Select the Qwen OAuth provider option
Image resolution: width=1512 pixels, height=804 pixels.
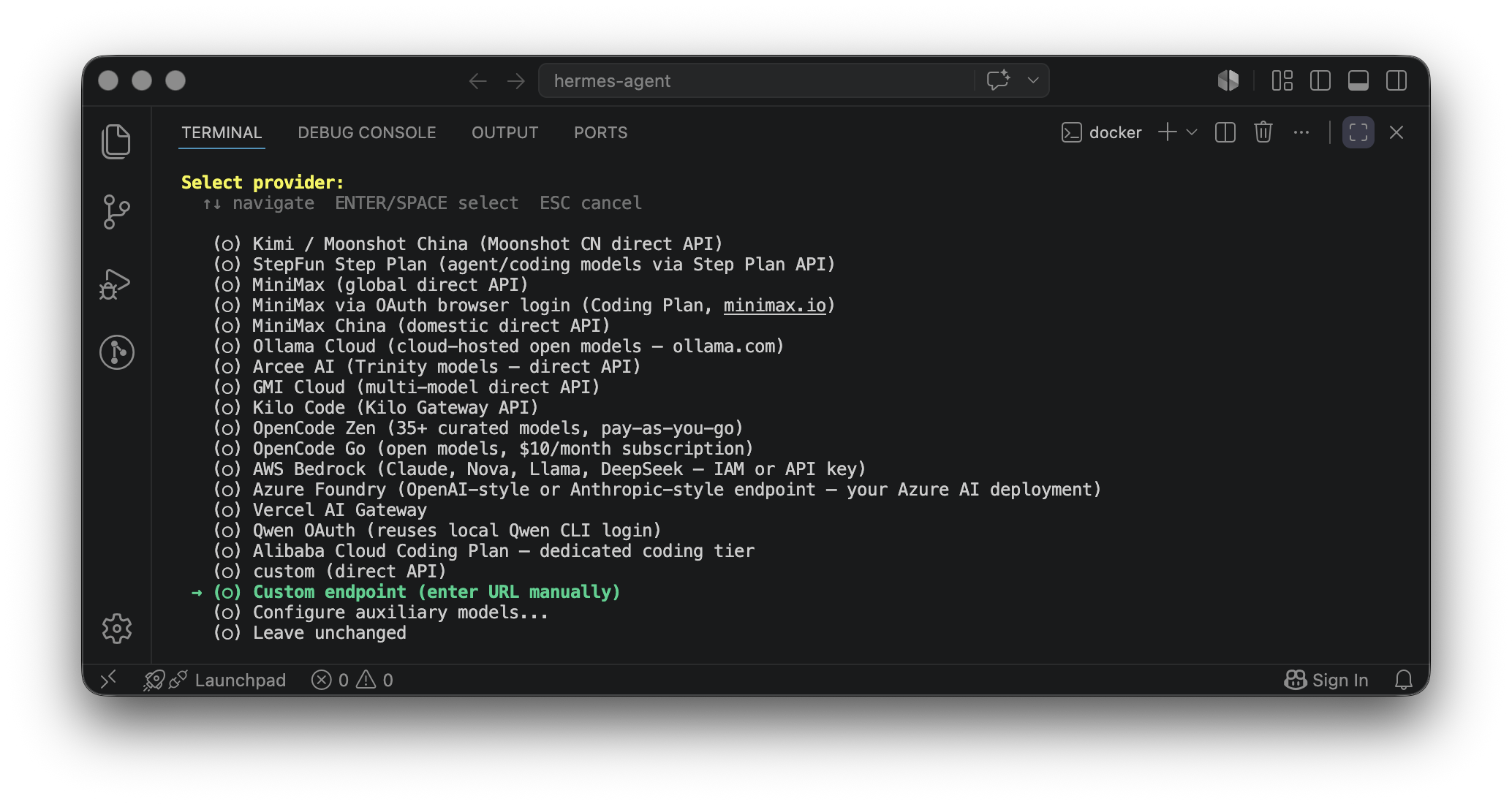(437, 531)
